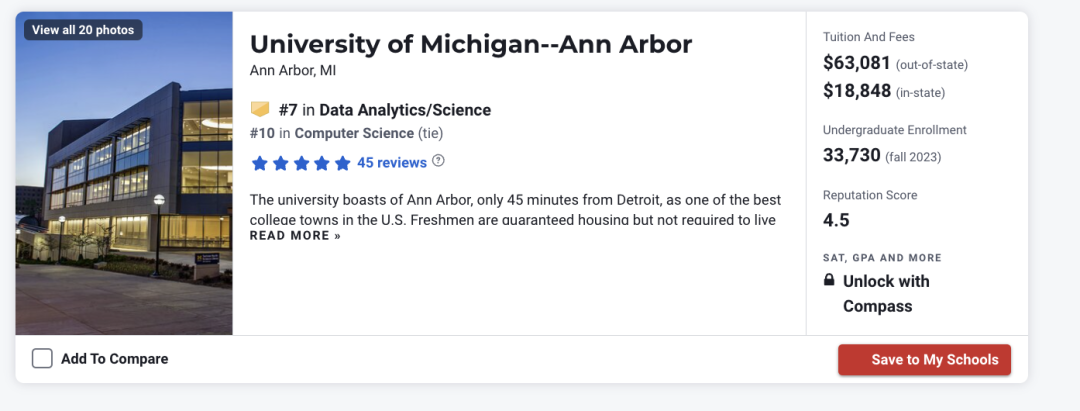Open the Data Analytics/Science ranking link
The height and width of the screenshot is (411, 1080).
pos(405,110)
